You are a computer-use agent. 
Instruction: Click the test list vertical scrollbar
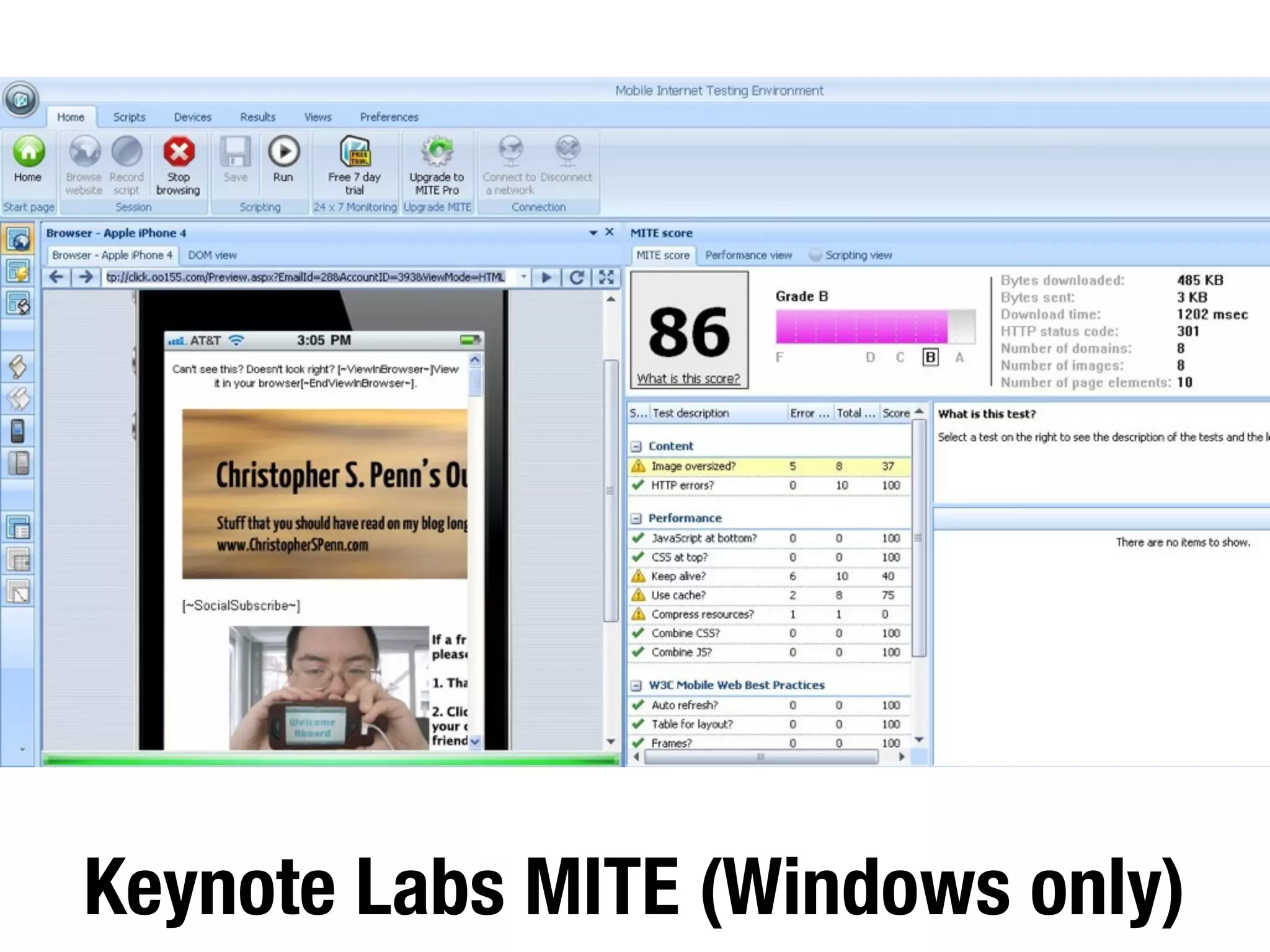pos(919,538)
